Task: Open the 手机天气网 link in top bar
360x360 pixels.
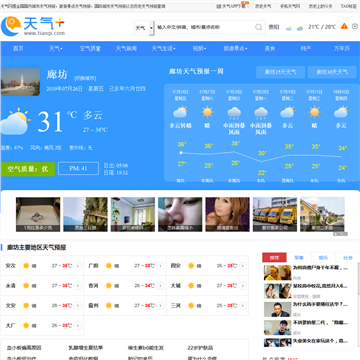Action: [x=290, y=6]
